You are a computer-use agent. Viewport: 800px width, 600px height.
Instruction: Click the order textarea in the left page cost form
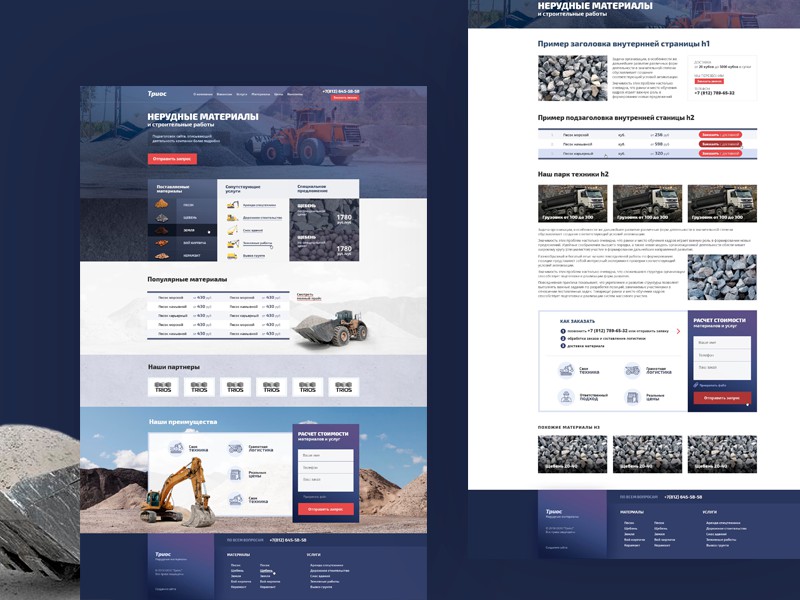click(326, 482)
